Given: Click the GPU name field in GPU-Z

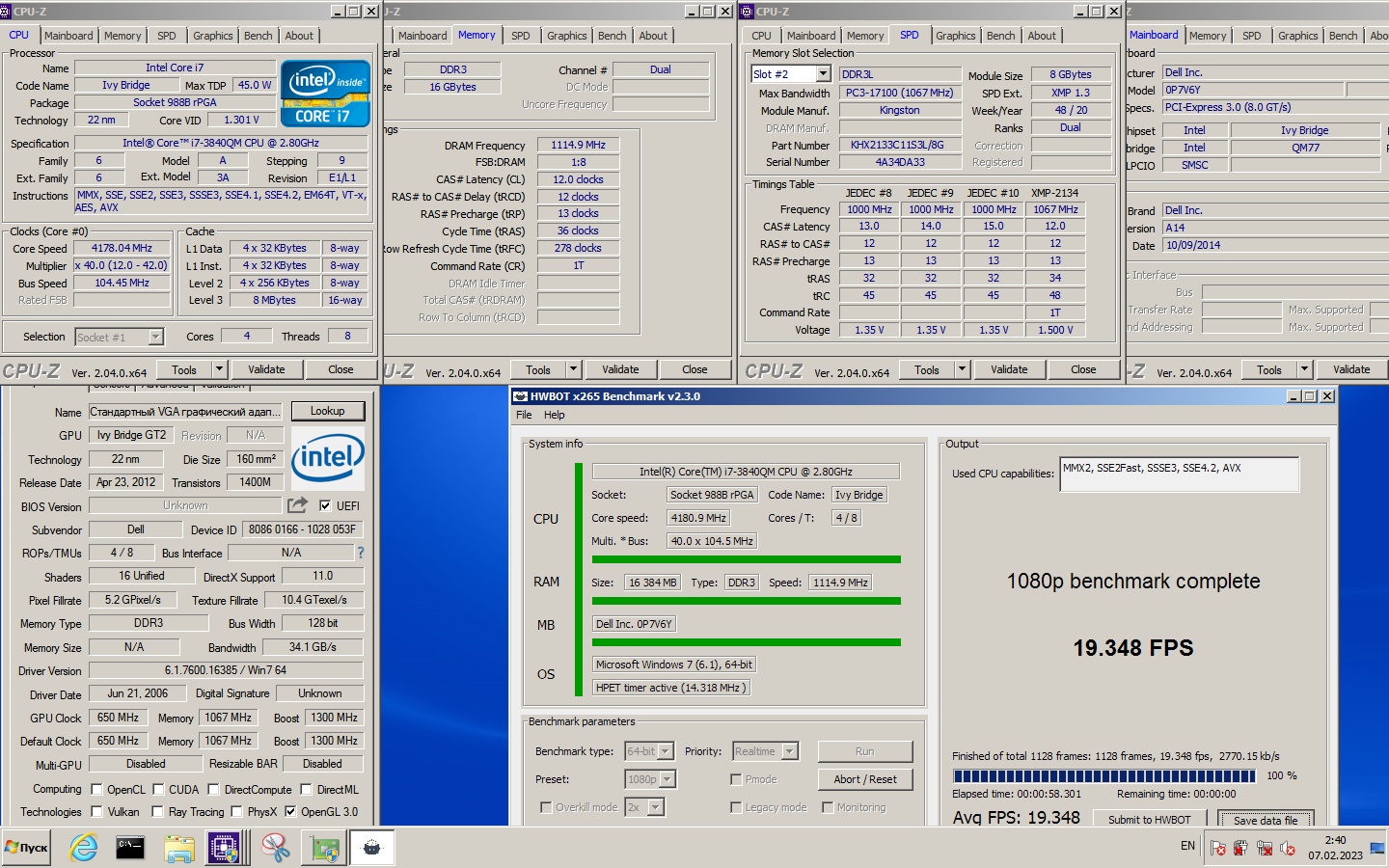Looking at the screenshot, I should pos(185,411).
